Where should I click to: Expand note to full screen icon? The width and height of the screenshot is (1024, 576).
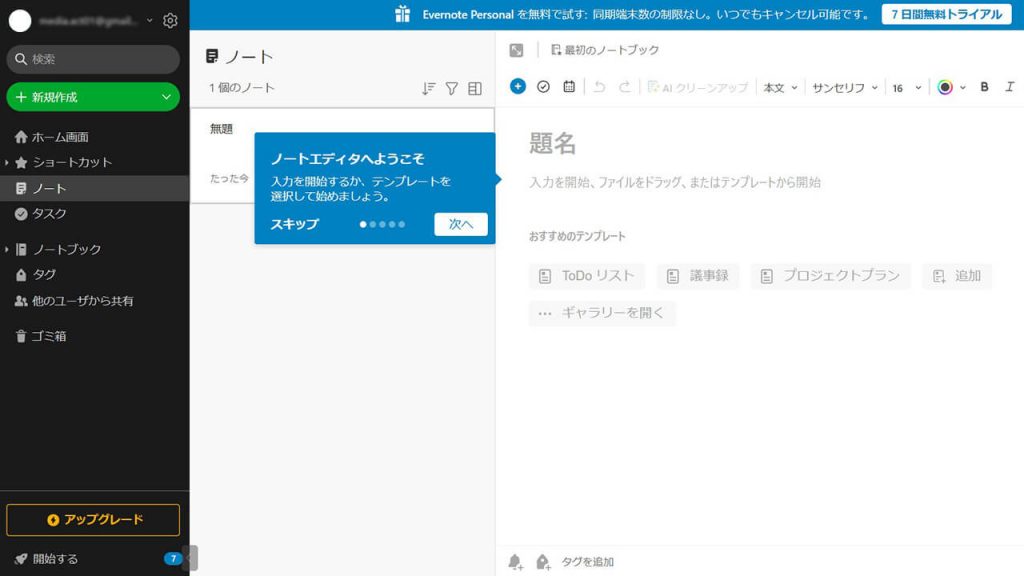(517, 50)
